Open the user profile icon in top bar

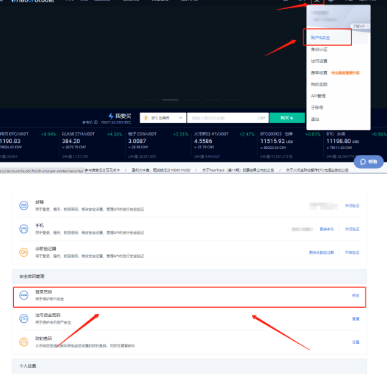(x=317, y=1)
